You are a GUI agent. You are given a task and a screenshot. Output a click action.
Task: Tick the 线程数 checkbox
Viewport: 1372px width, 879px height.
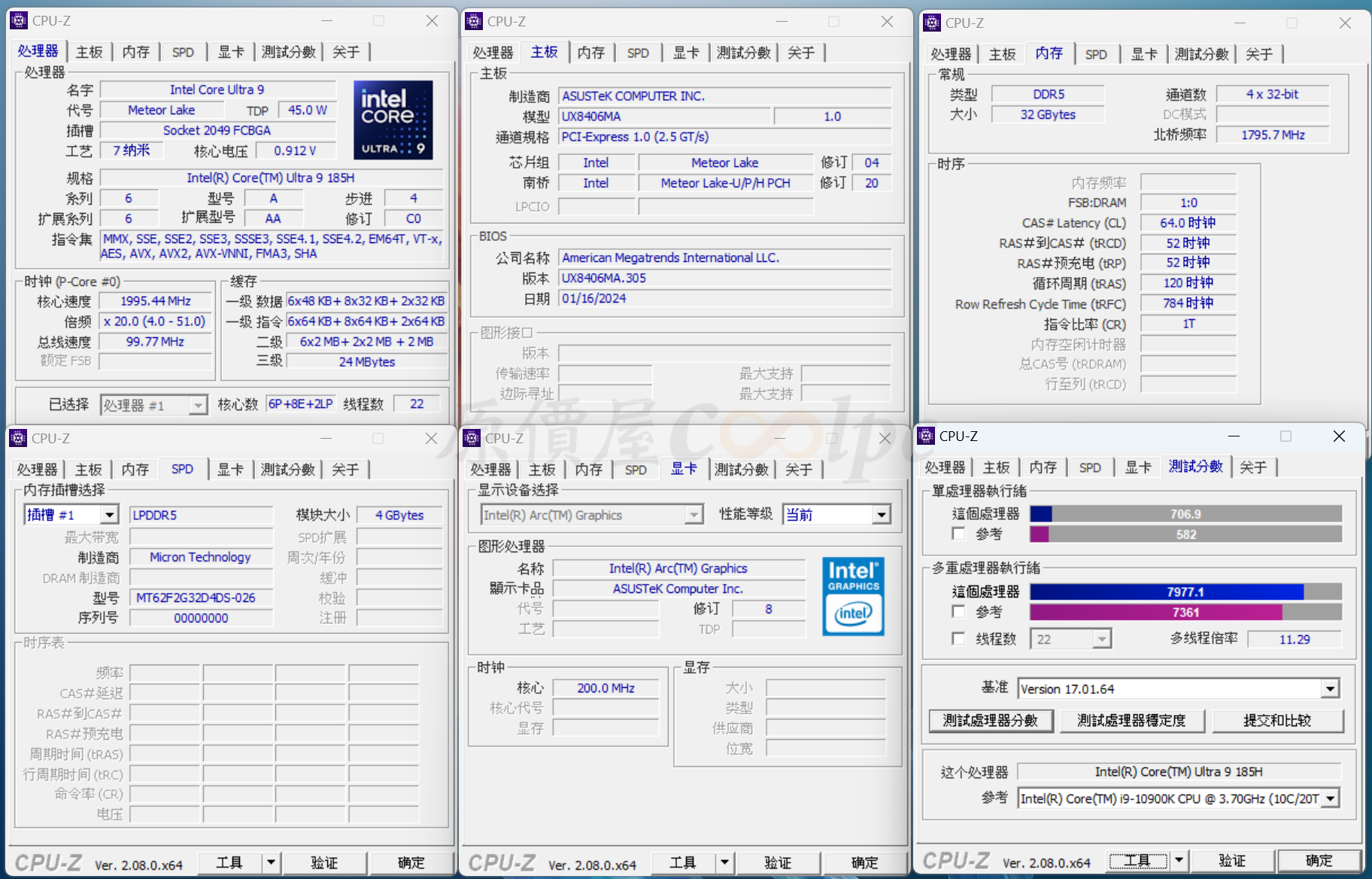click(958, 639)
